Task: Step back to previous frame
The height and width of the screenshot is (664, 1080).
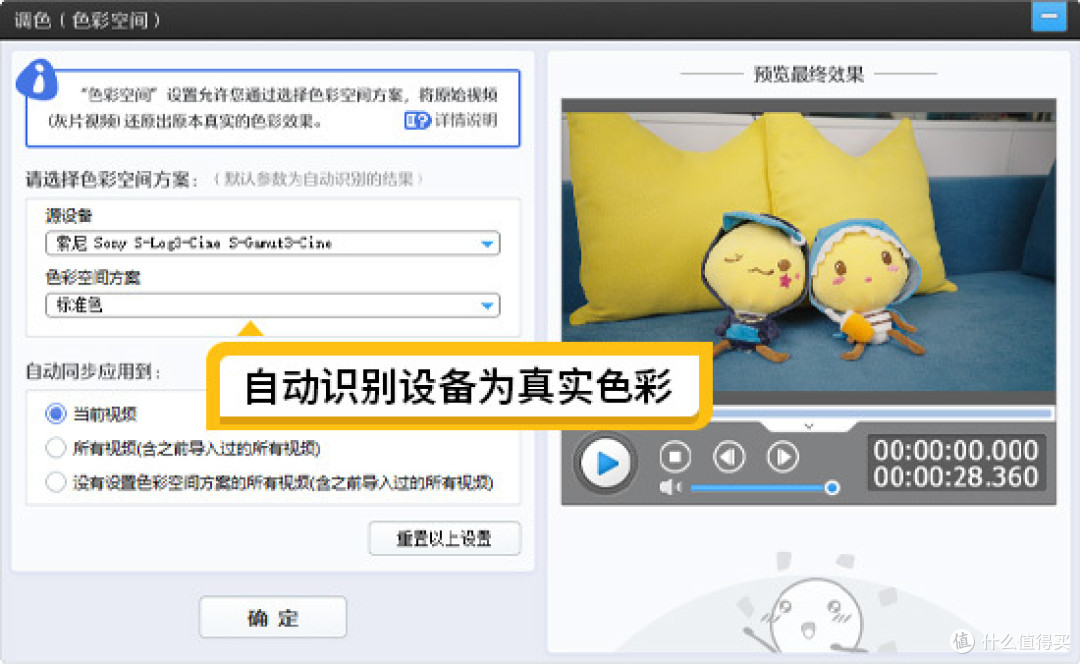Action: pos(729,456)
